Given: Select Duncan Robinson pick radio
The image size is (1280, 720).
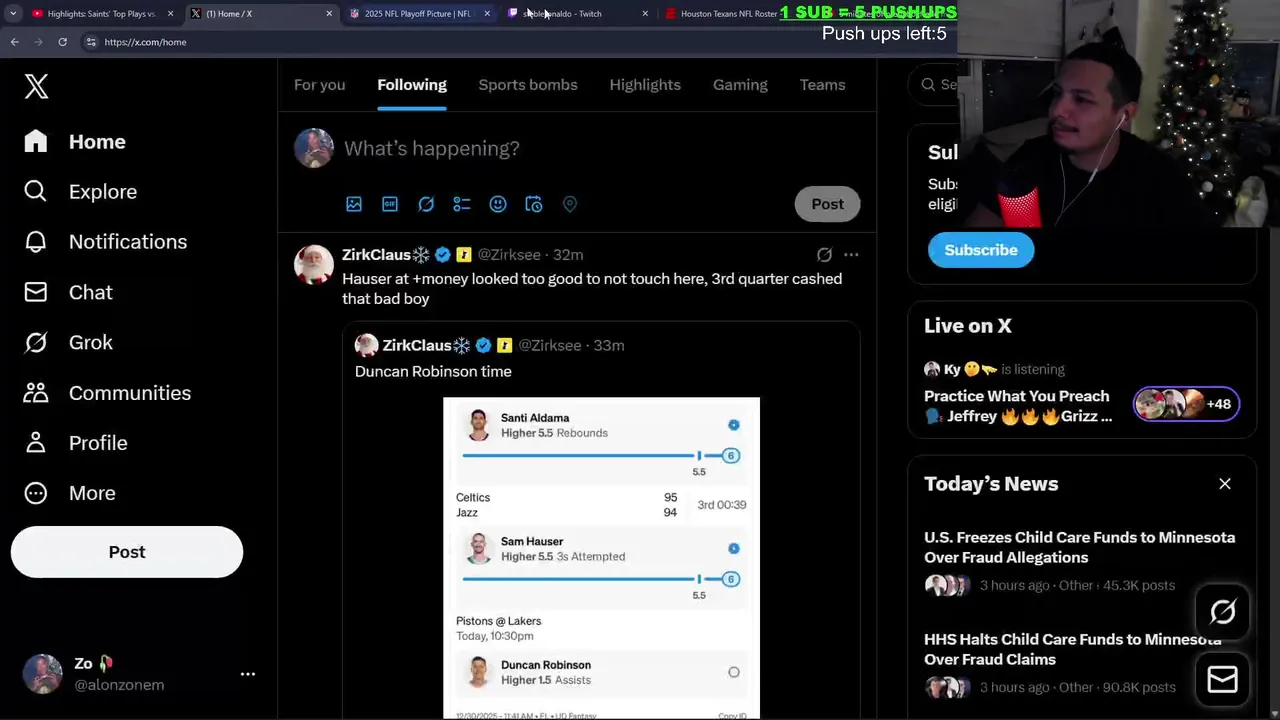Looking at the screenshot, I should tap(734, 673).
